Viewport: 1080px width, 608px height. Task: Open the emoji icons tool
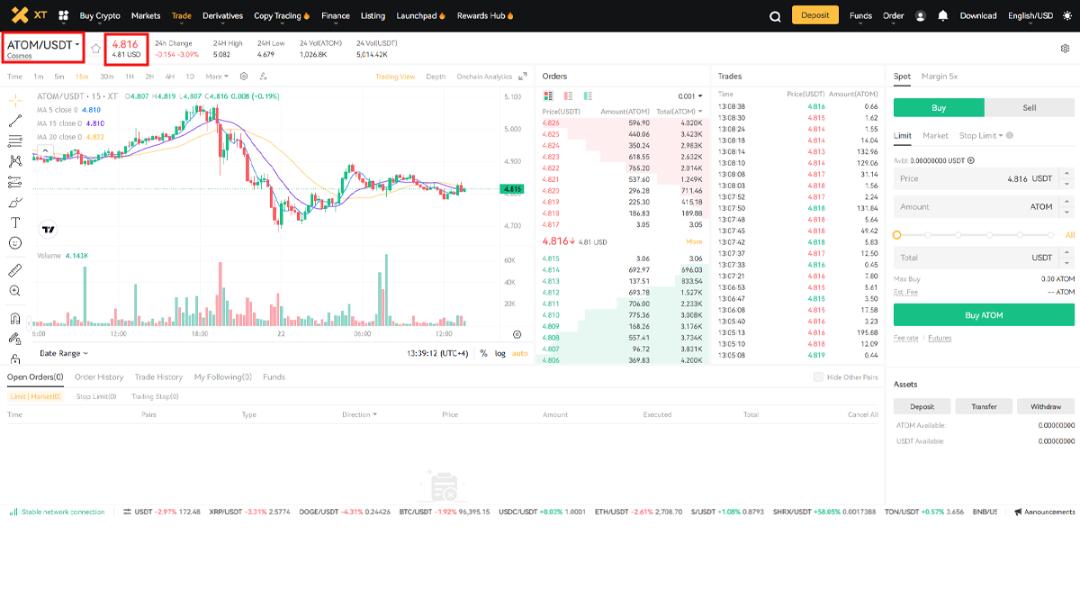click(15, 243)
